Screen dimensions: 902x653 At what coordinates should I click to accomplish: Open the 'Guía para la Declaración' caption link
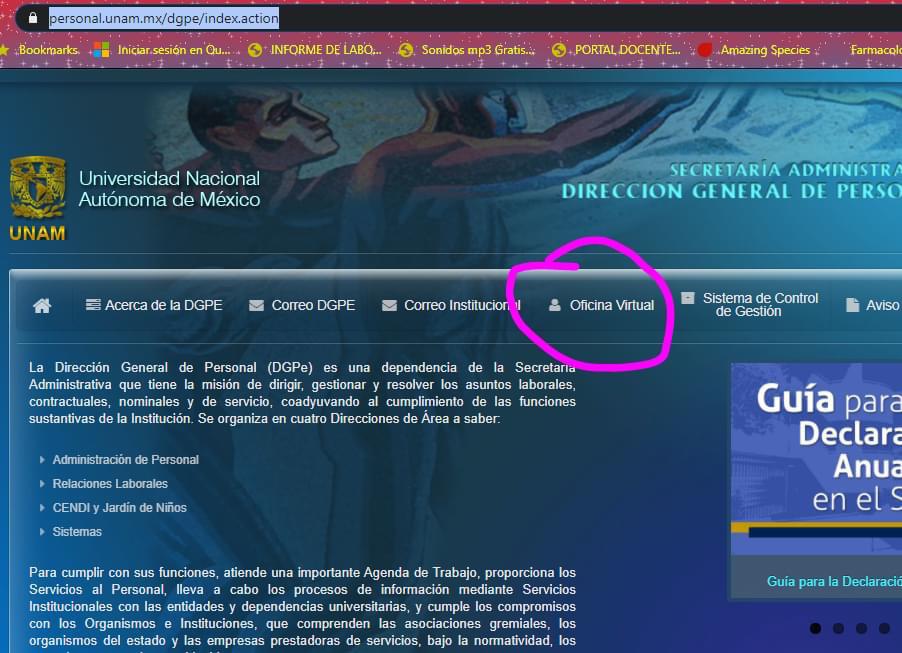click(x=834, y=582)
